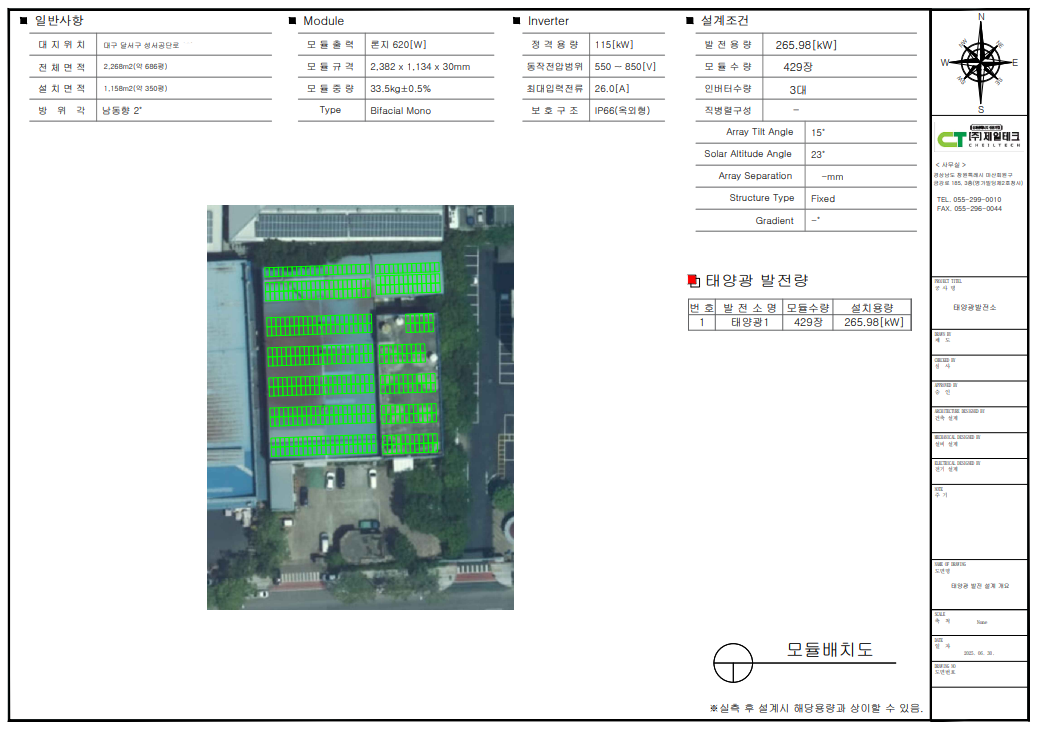
Task: Click the '설 치 면 적' label
Action: (62, 88)
